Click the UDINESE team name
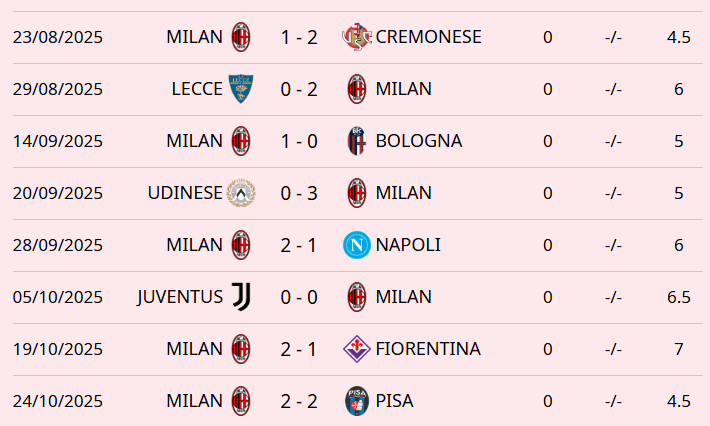710x426 pixels. (184, 193)
